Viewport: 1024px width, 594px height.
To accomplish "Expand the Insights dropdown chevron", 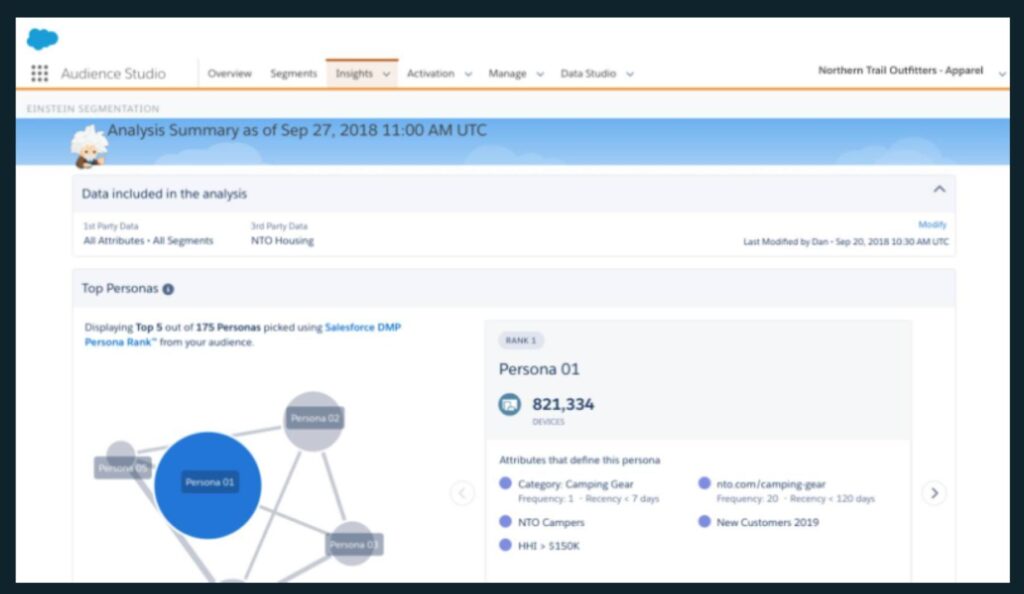I will point(386,74).
